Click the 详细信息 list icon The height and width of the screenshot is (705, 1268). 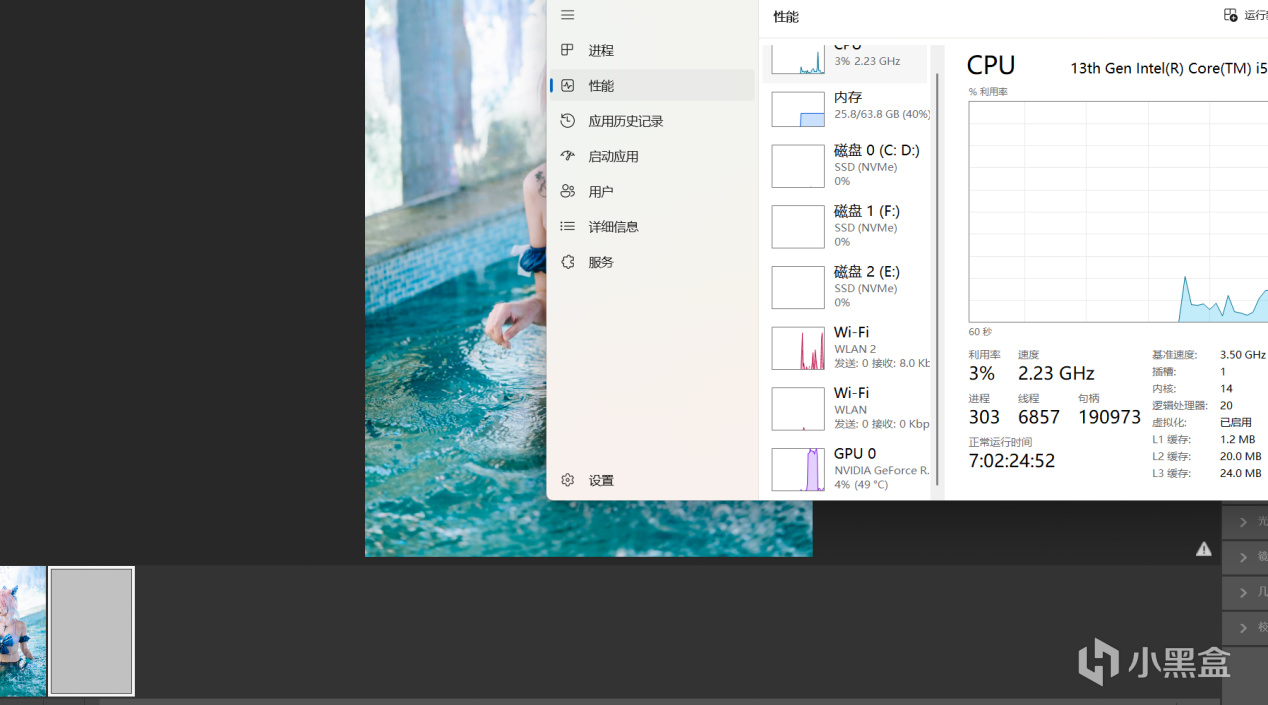[x=567, y=227]
